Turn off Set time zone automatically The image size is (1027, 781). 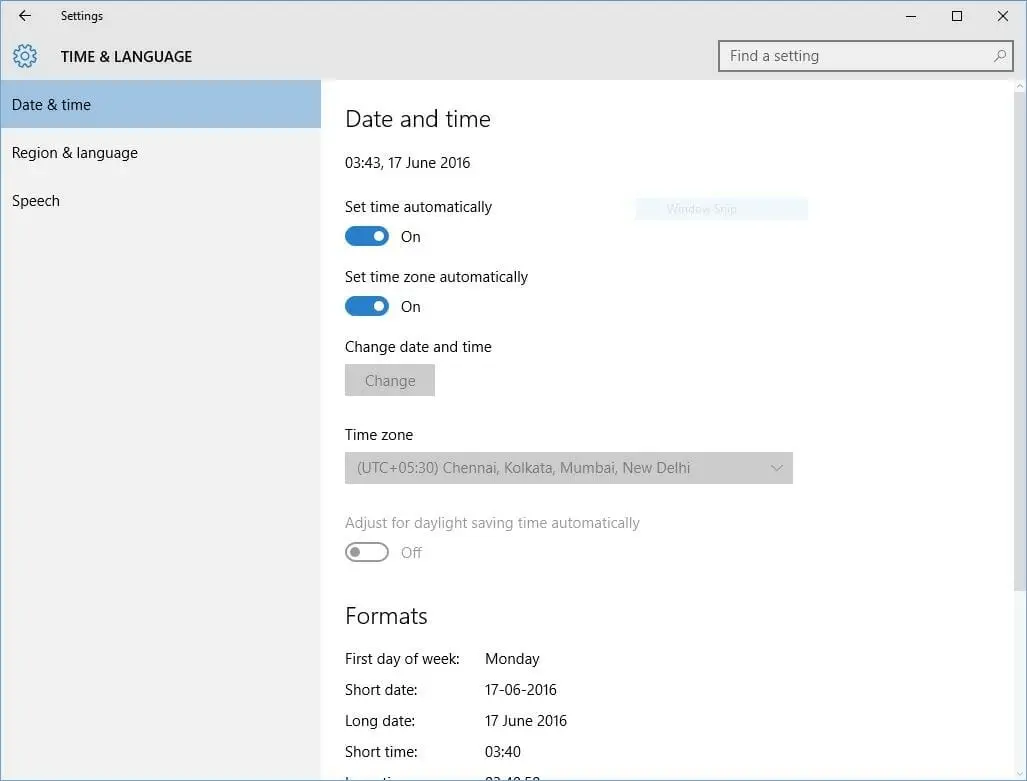coord(367,307)
